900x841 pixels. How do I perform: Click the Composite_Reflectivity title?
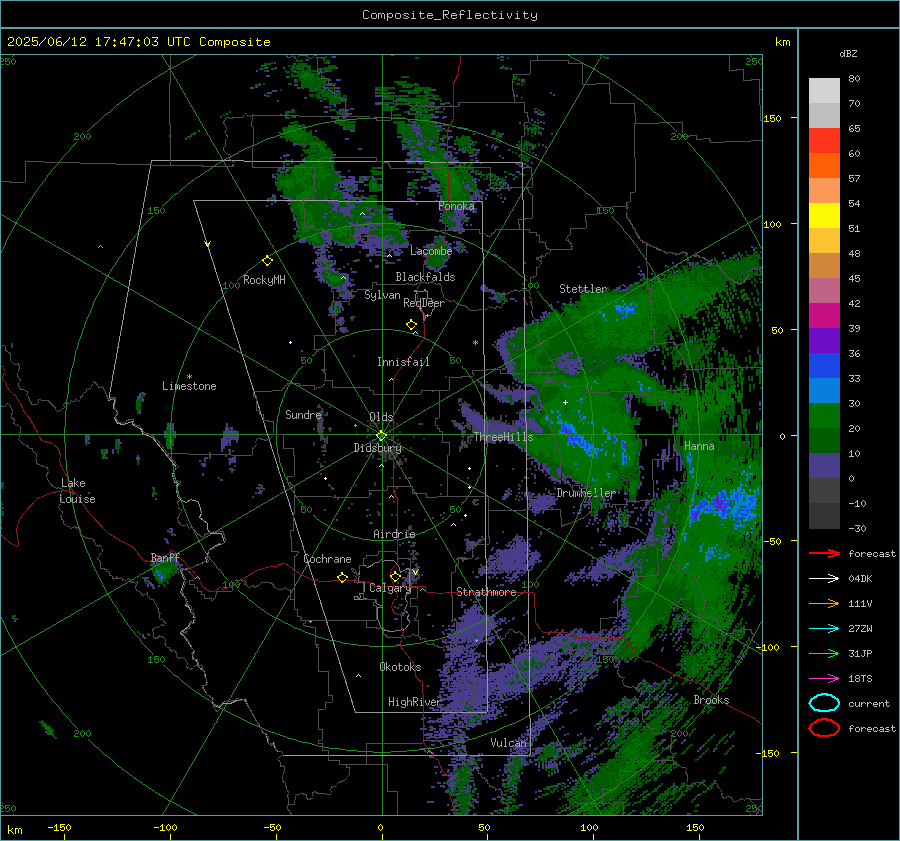[x=449, y=15]
